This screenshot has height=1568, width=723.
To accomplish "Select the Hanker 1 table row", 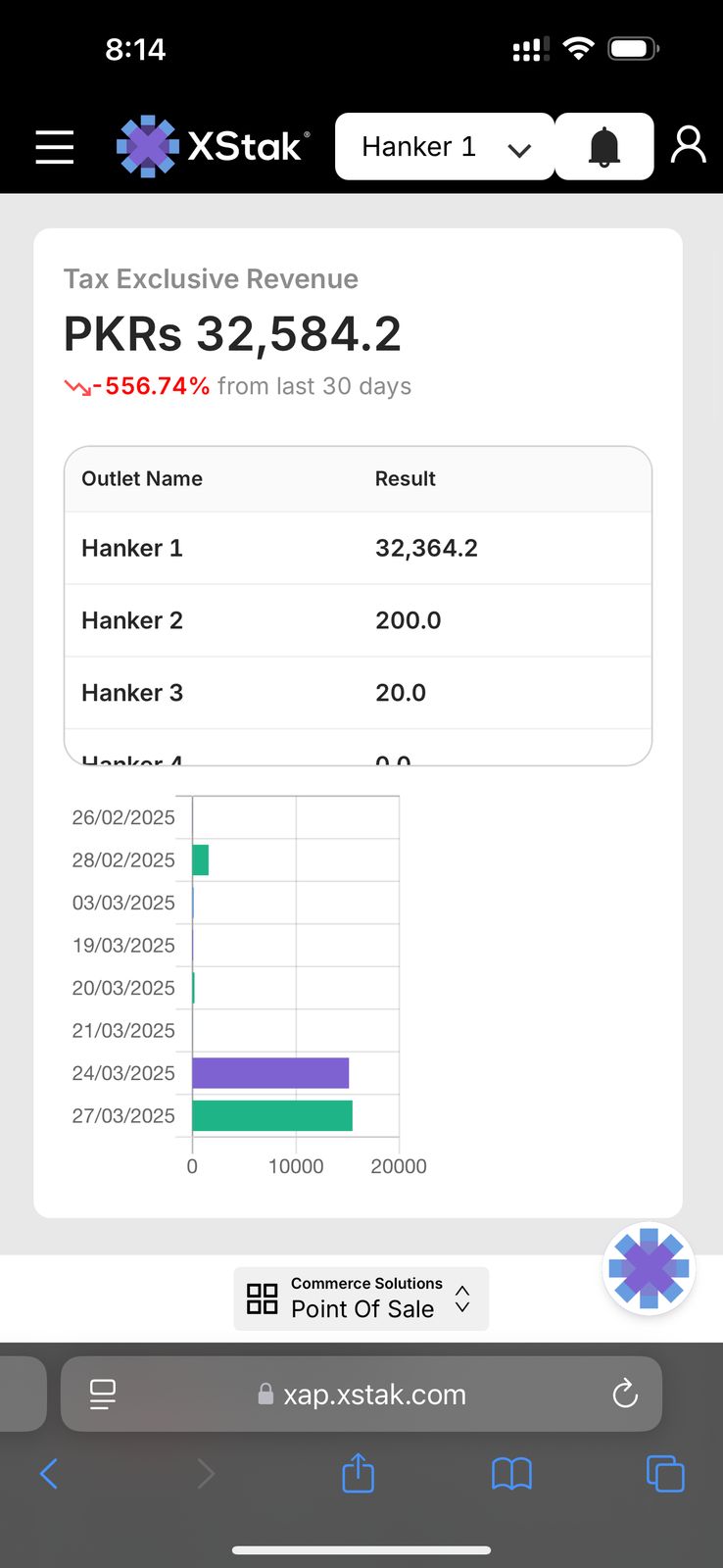I will click(x=358, y=548).
